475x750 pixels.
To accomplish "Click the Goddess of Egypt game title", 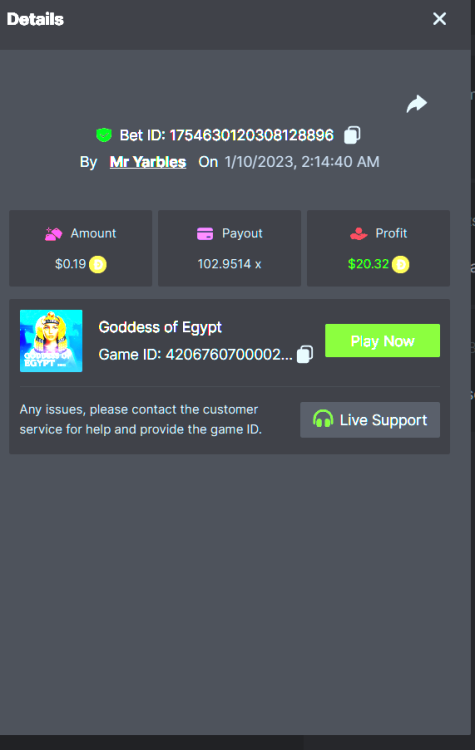I will 160,327.
